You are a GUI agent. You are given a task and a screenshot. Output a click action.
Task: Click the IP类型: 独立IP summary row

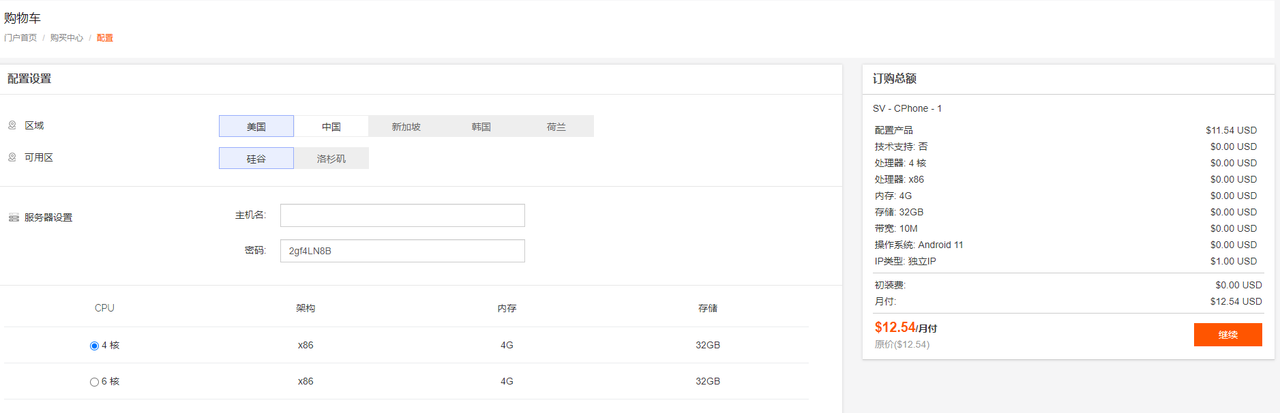point(1065,261)
